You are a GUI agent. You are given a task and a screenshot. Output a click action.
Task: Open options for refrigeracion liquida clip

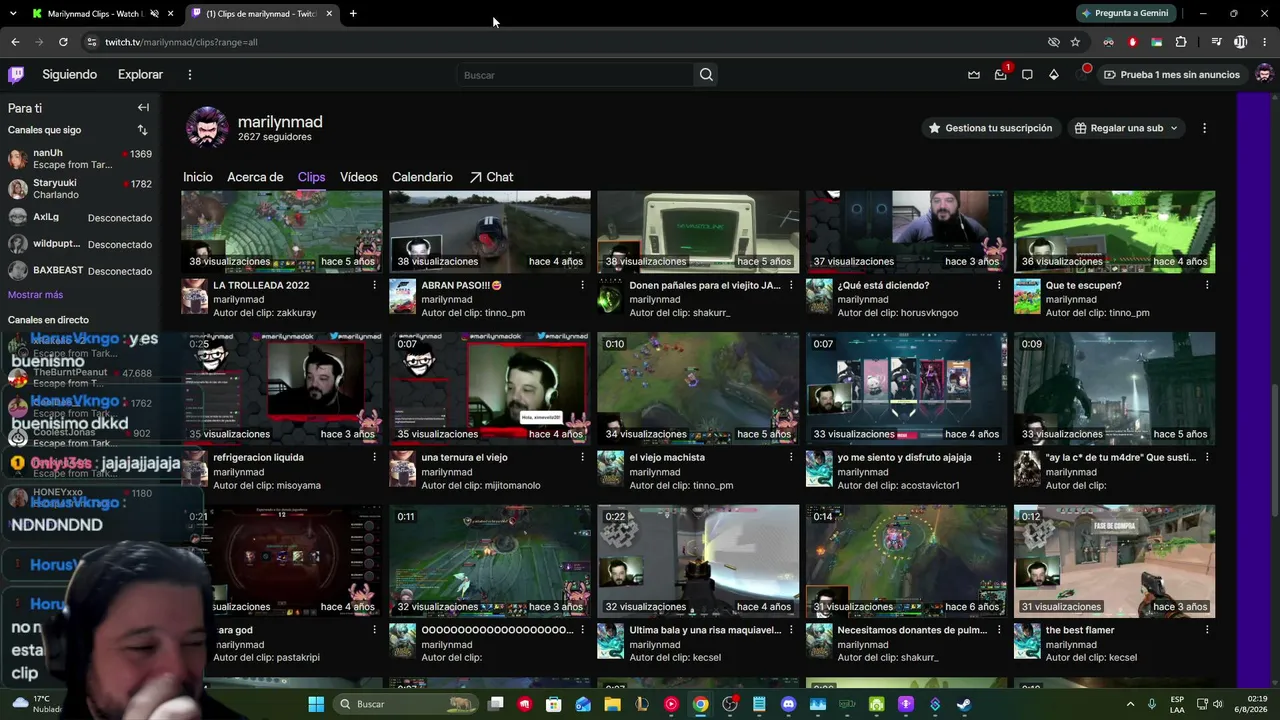375,457
